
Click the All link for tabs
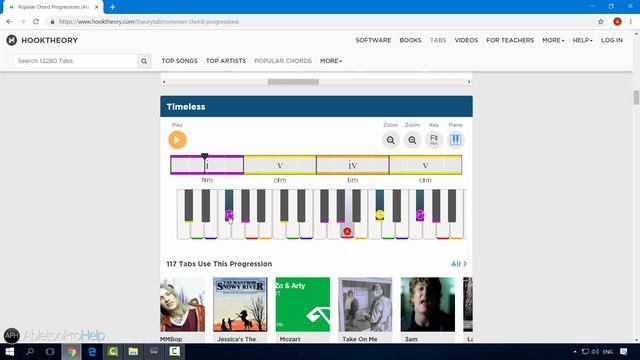click(x=459, y=264)
